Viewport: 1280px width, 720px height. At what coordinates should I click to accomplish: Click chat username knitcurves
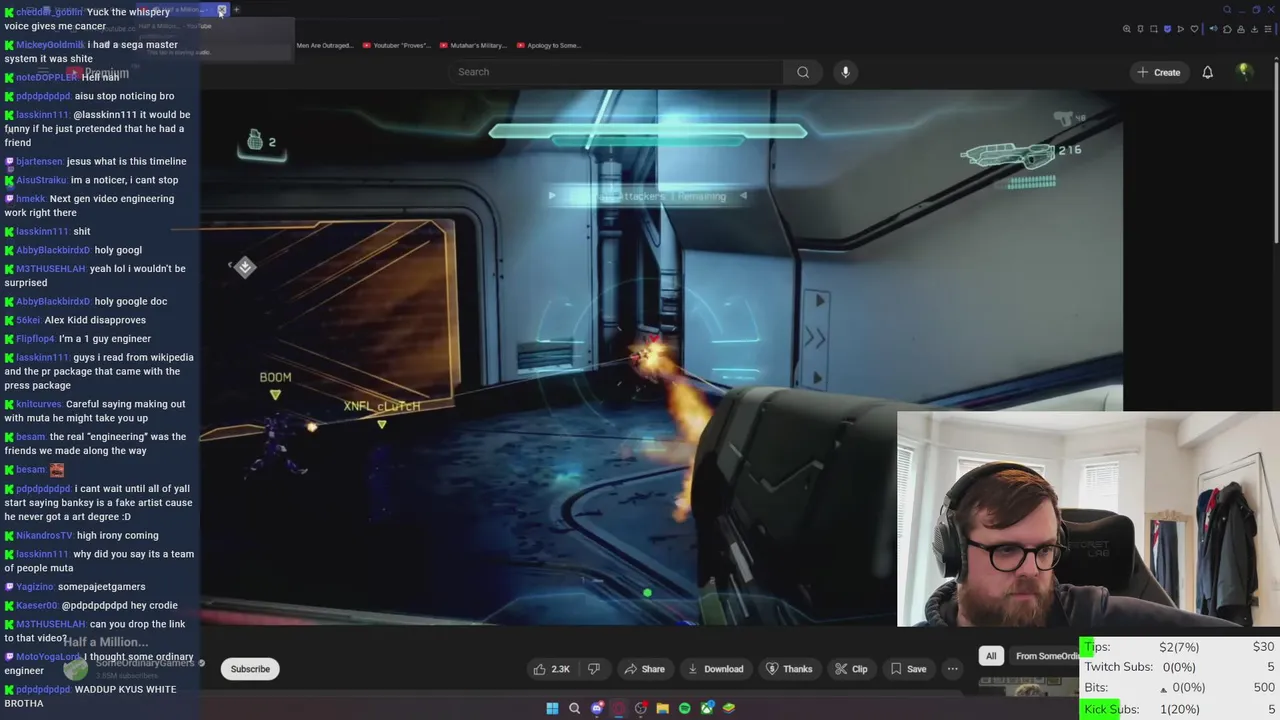(x=39, y=404)
